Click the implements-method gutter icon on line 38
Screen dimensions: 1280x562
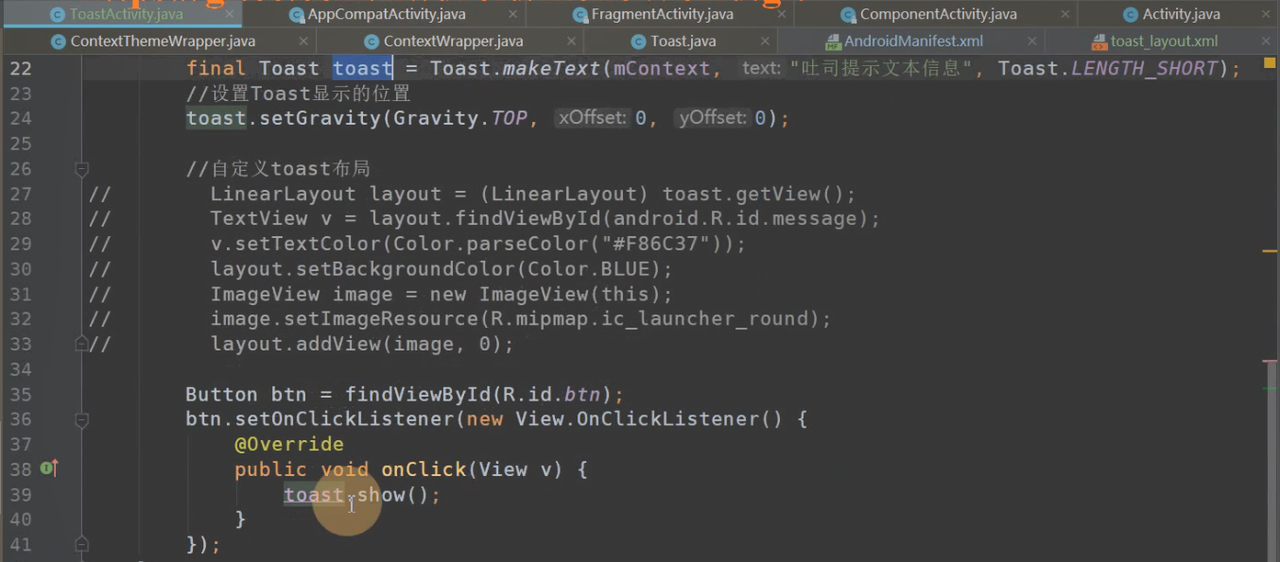click(48, 468)
